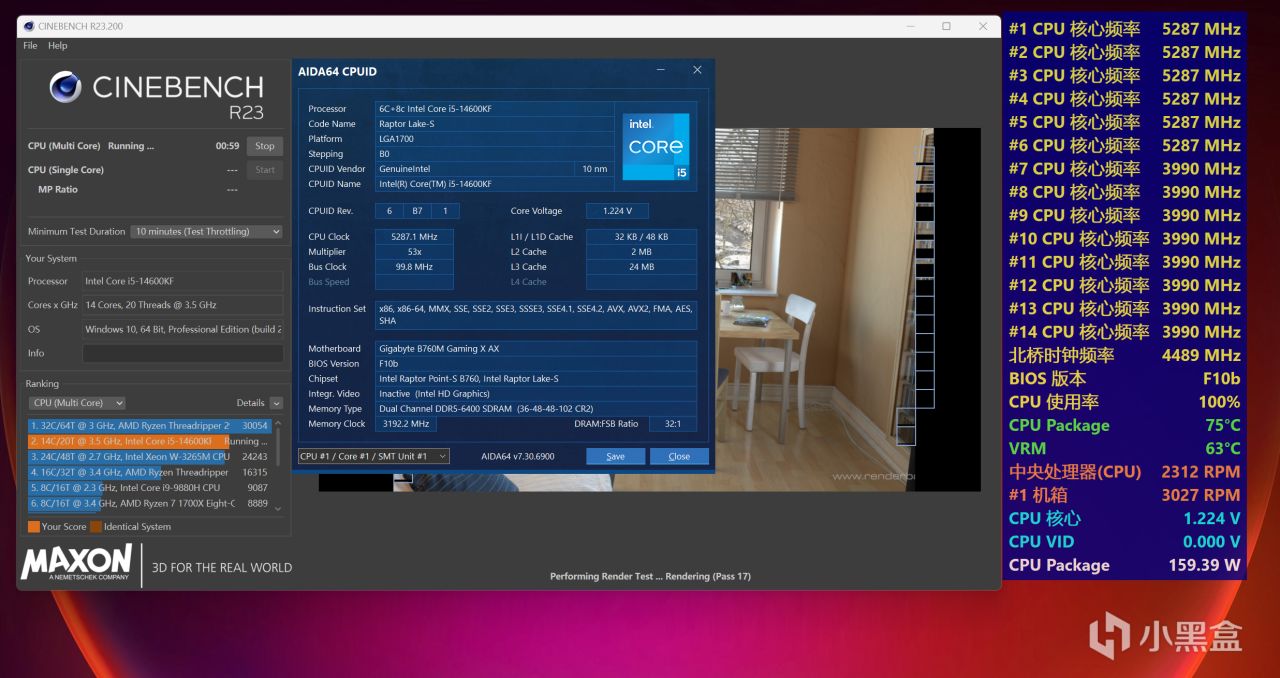The width and height of the screenshot is (1280, 678).
Task: Select the Ryzen 7 1700X ranking row
Action: pyautogui.click(x=150, y=503)
